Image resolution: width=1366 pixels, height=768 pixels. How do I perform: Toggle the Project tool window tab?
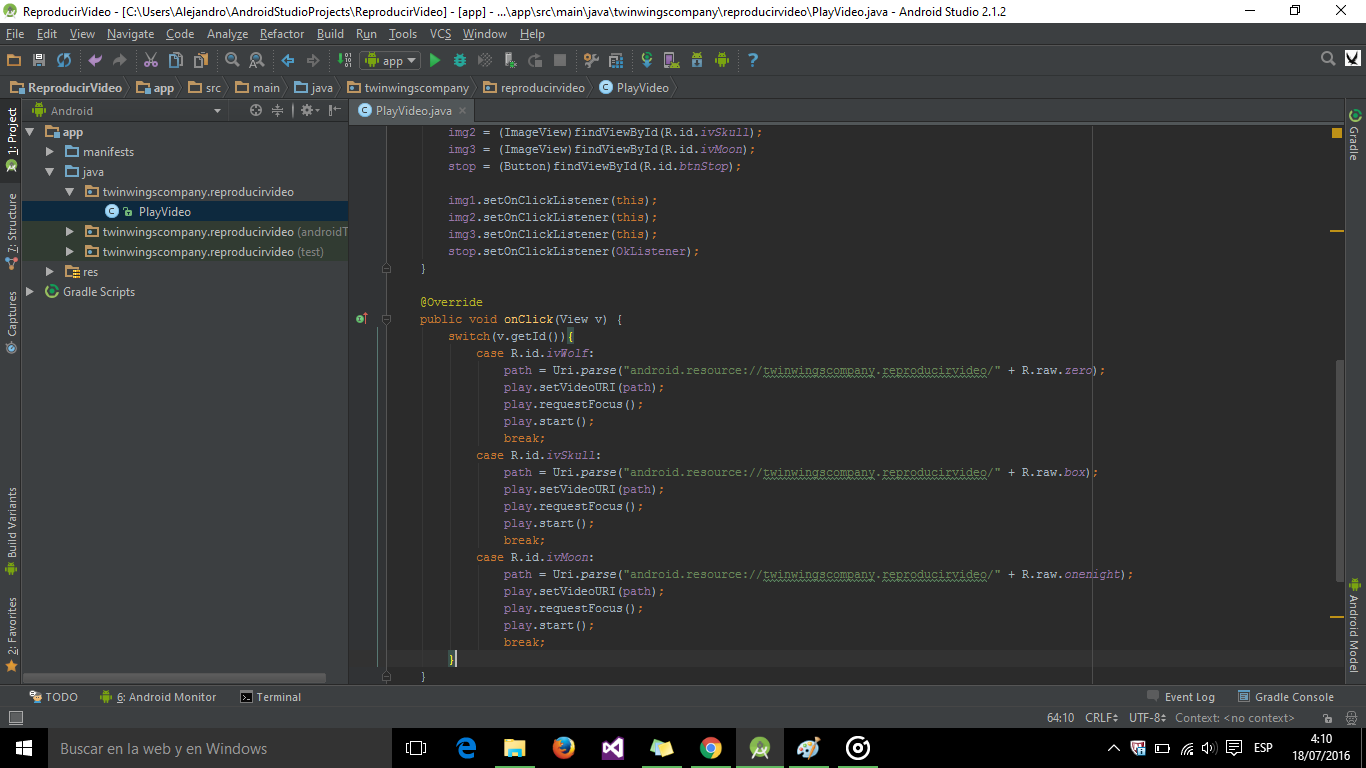click(11, 138)
